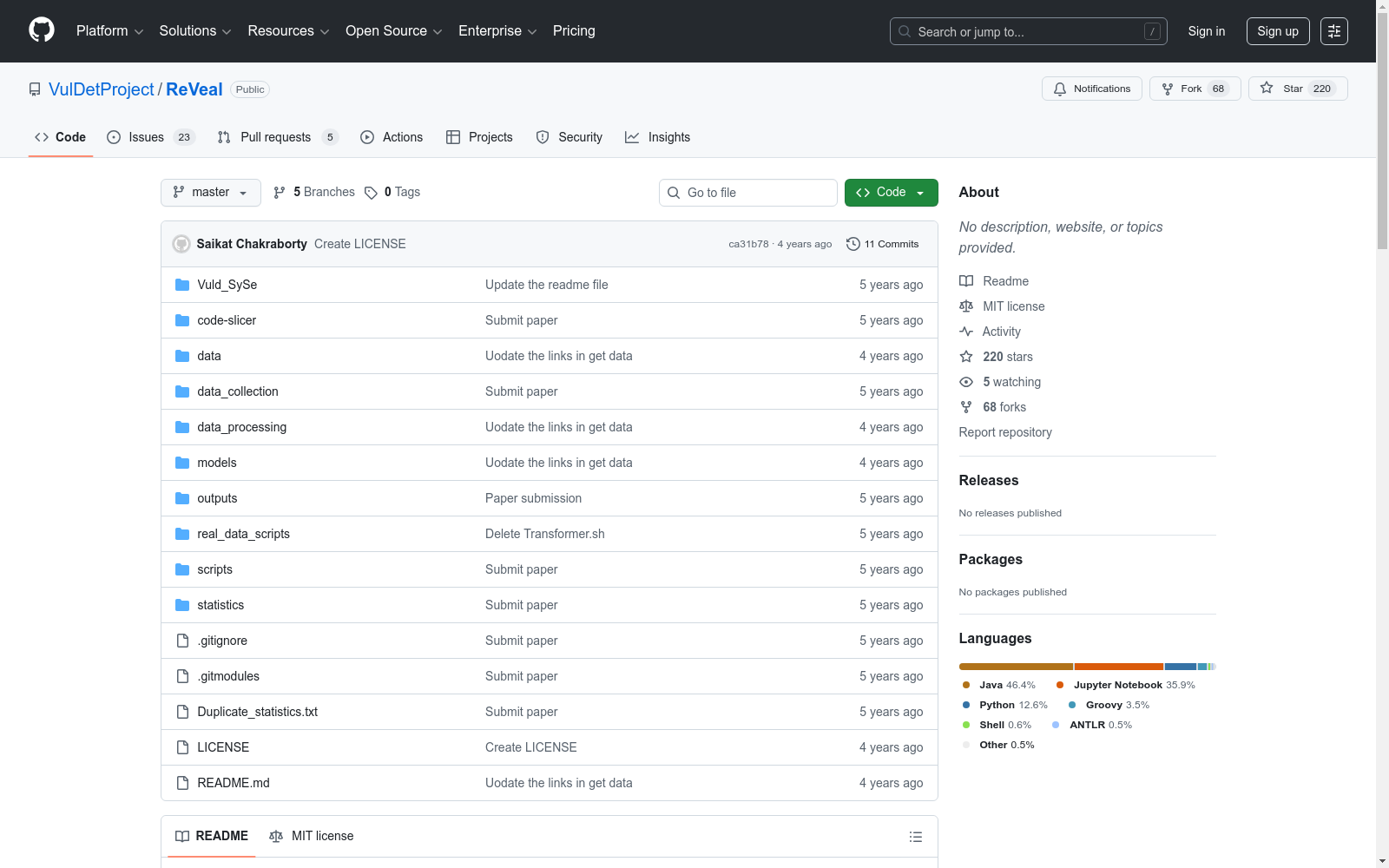Click the Saikat Chakraborty avatar
The width and height of the screenshot is (1389, 868).
pyautogui.click(x=181, y=244)
